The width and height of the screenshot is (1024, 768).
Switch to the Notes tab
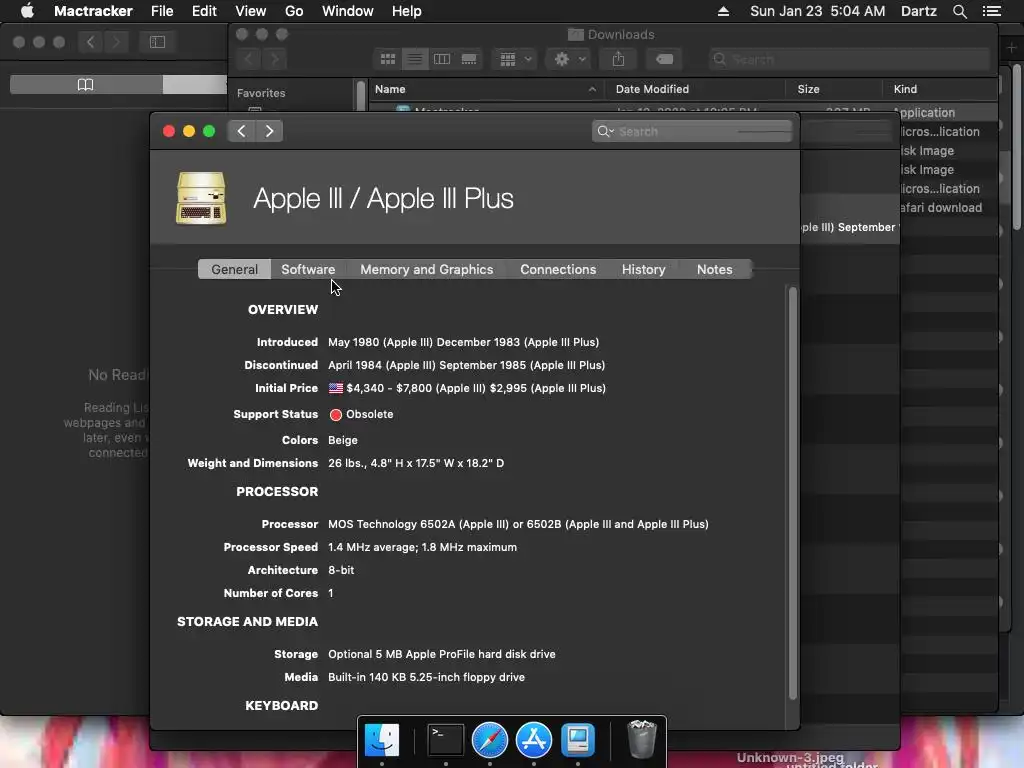tap(714, 269)
